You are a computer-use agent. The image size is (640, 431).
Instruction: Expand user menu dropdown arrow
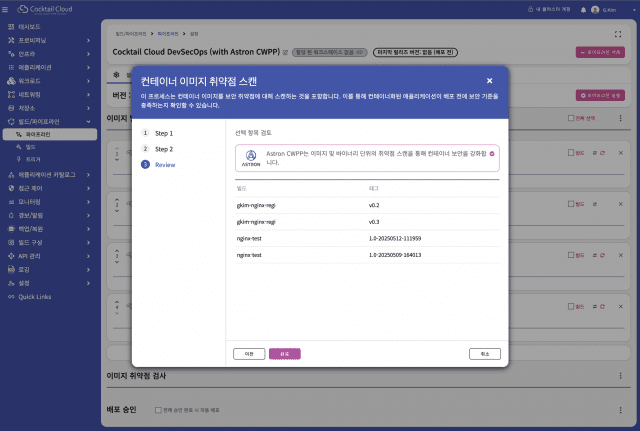point(634,10)
